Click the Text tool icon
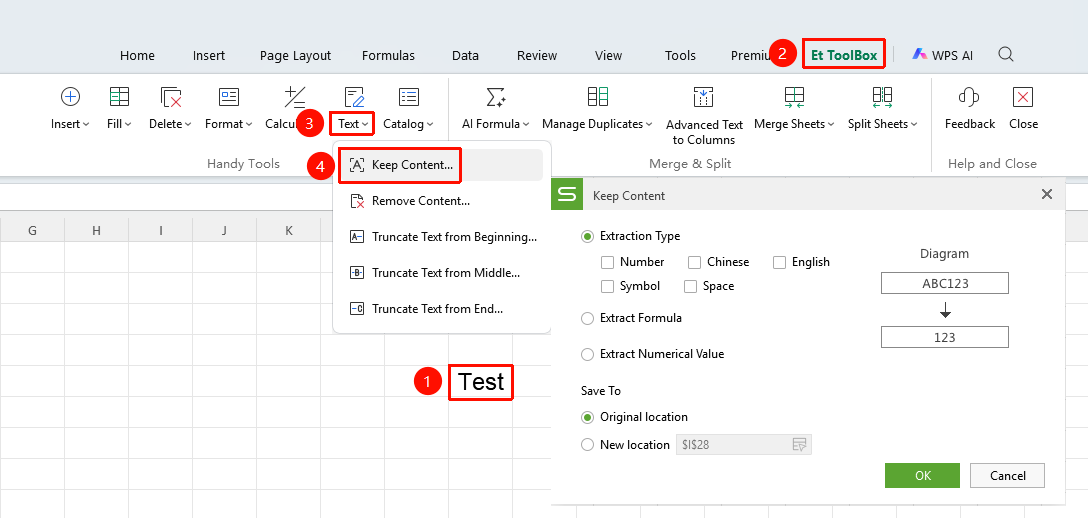 click(x=354, y=96)
